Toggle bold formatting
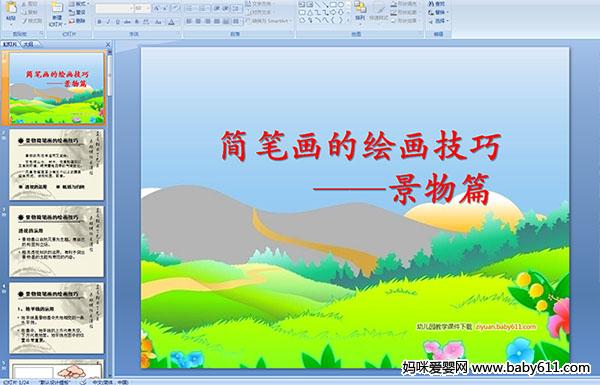Viewport: 600px width, 385px height. click(99, 22)
